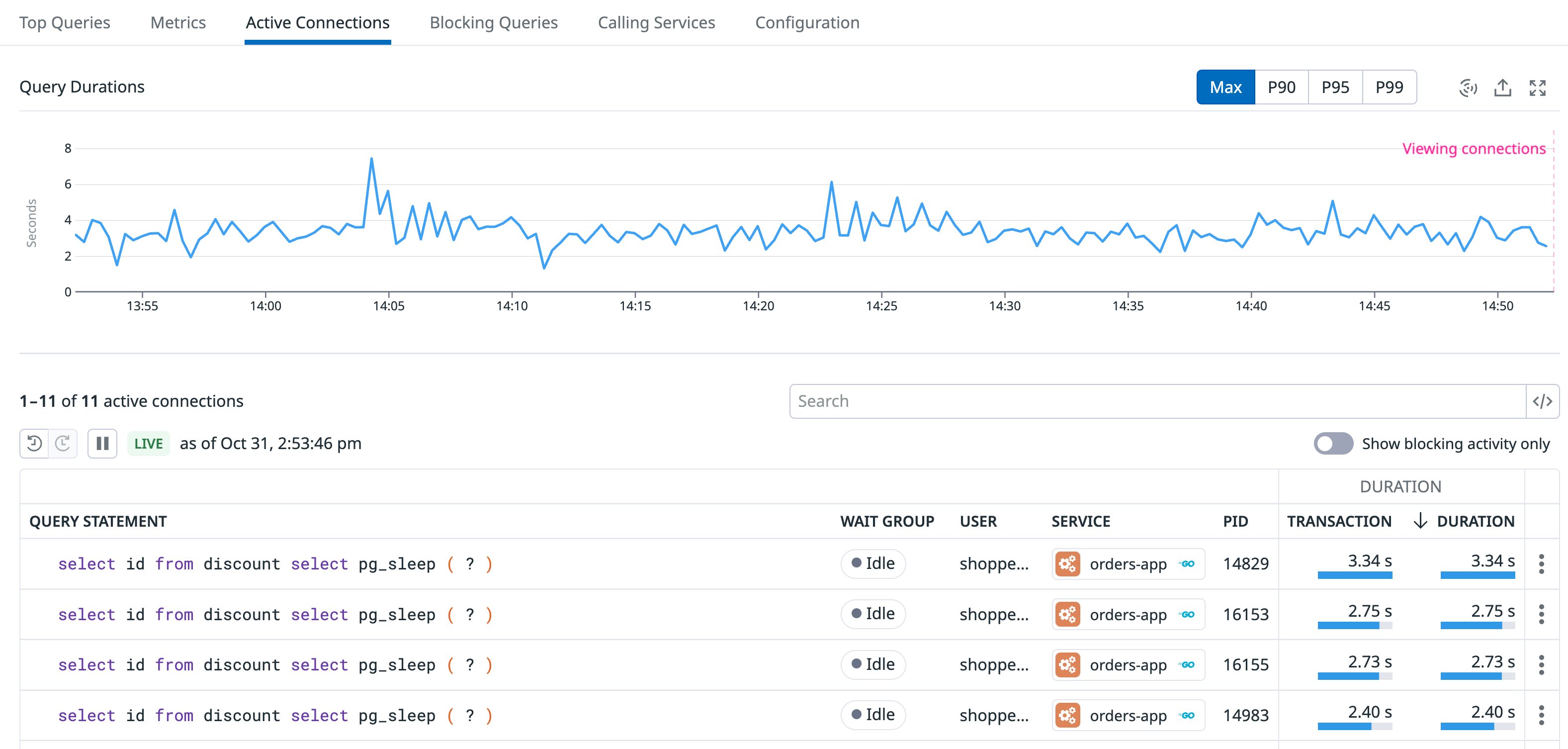The height and width of the screenshot is (749, 1568).
Task: Toggle raw query code view icon
Action: click(x=1542, y=401)
